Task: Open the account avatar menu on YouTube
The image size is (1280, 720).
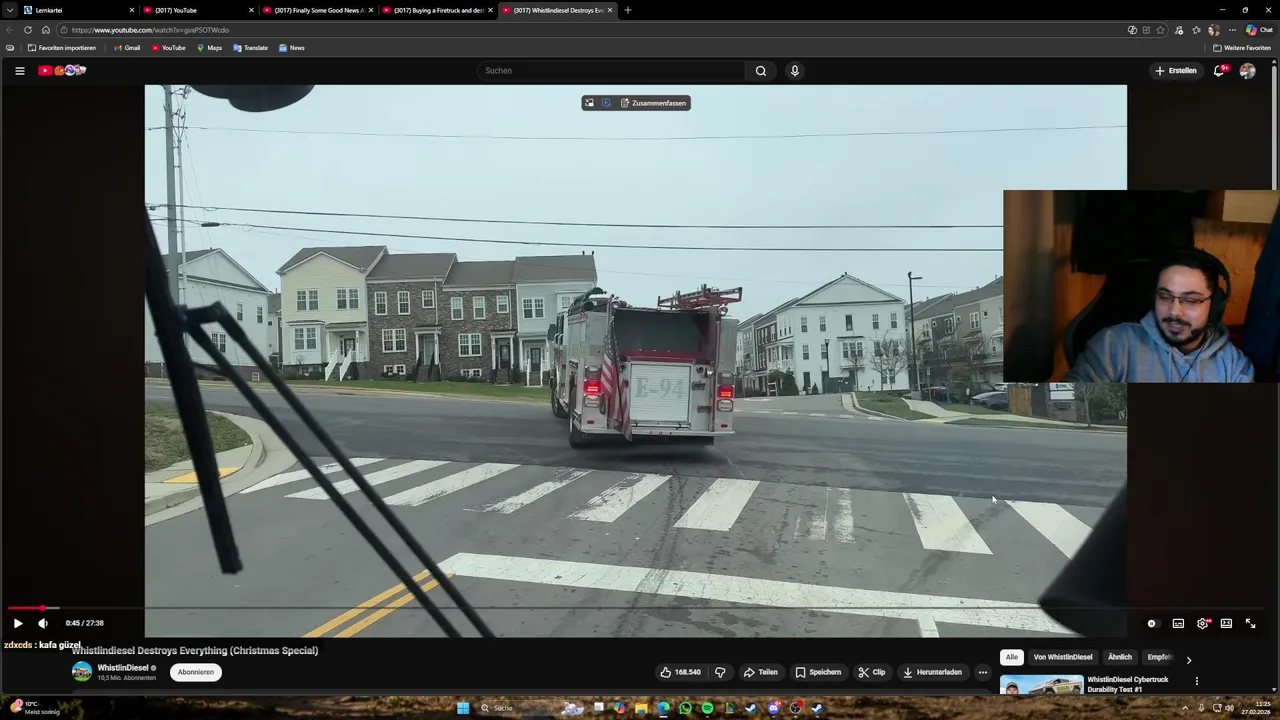Action: tap(1247, 70)
